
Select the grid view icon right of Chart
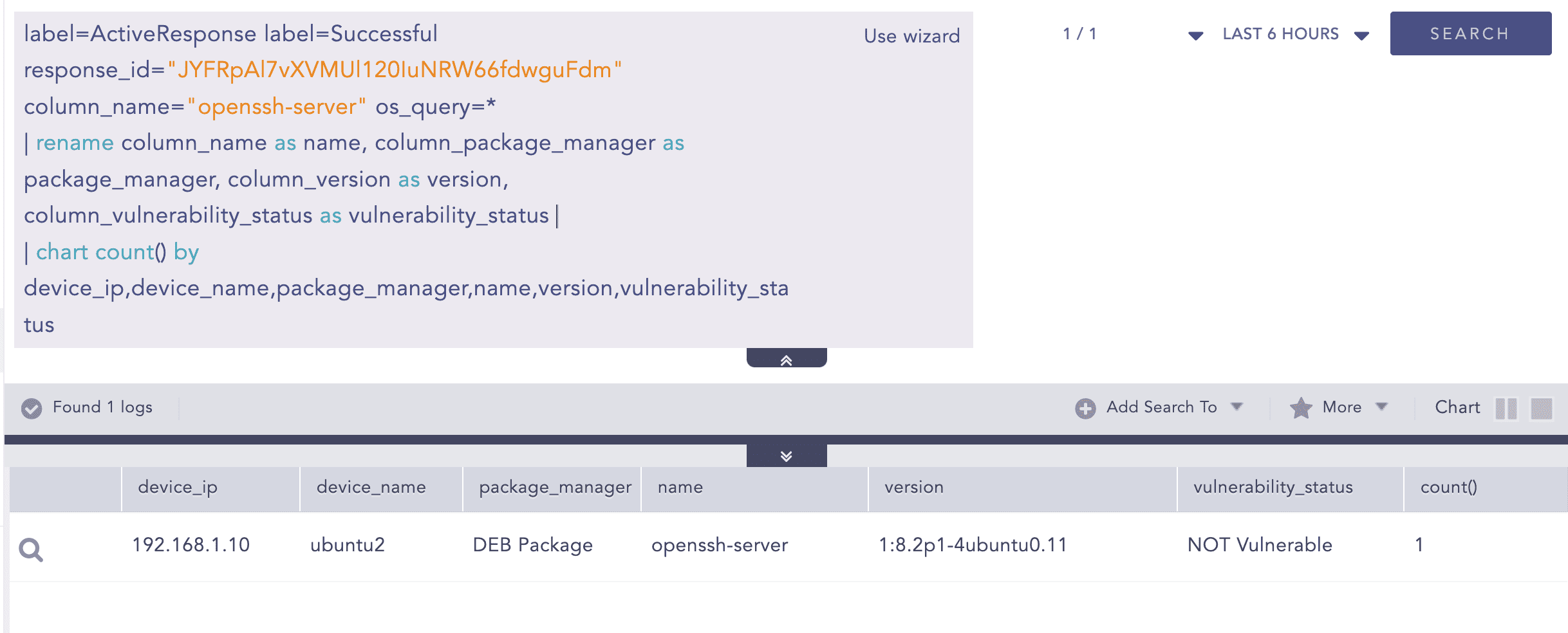point(1541,408)
